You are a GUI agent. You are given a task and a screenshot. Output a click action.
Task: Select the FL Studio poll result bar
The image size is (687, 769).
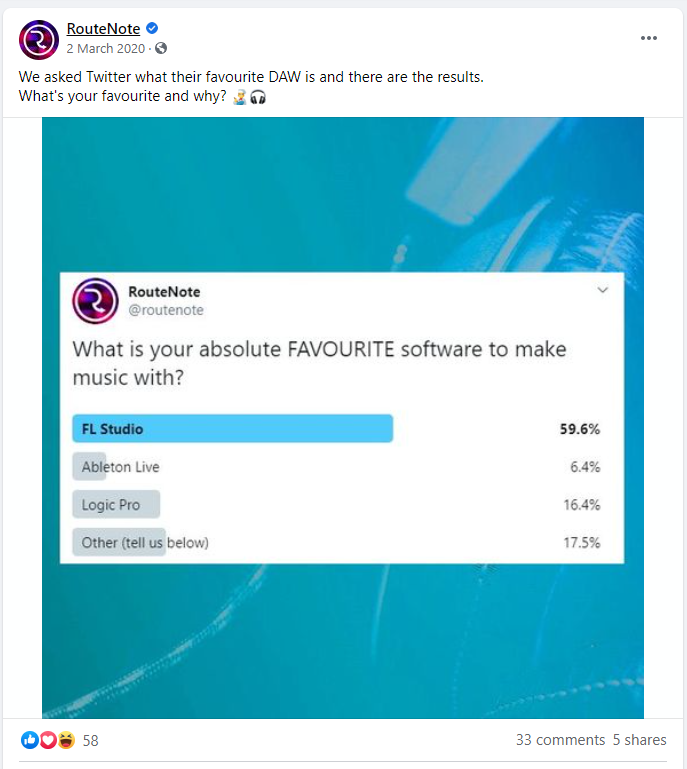coord(232,429)
